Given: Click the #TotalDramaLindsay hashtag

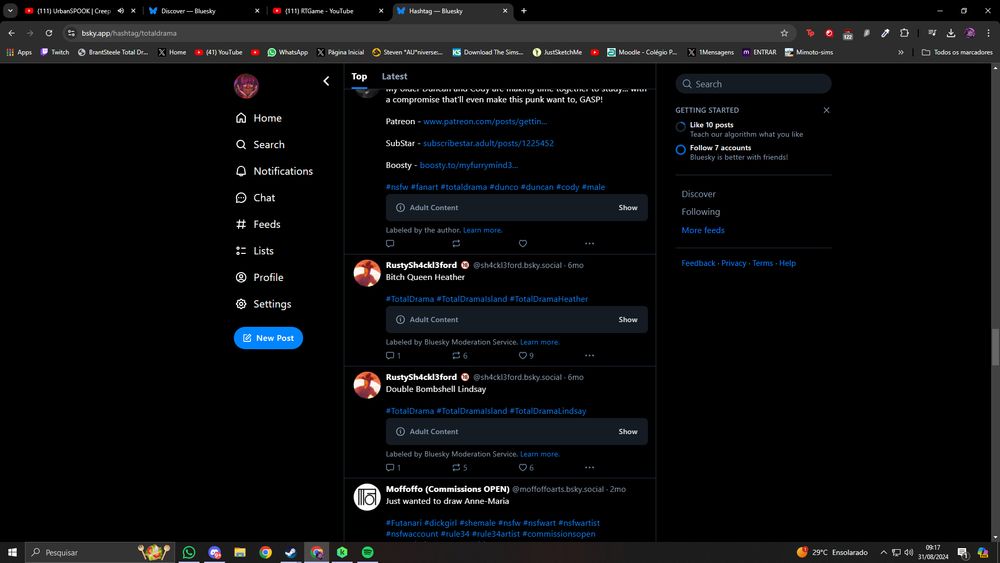Looking at the screenshot, I should 548,411.
